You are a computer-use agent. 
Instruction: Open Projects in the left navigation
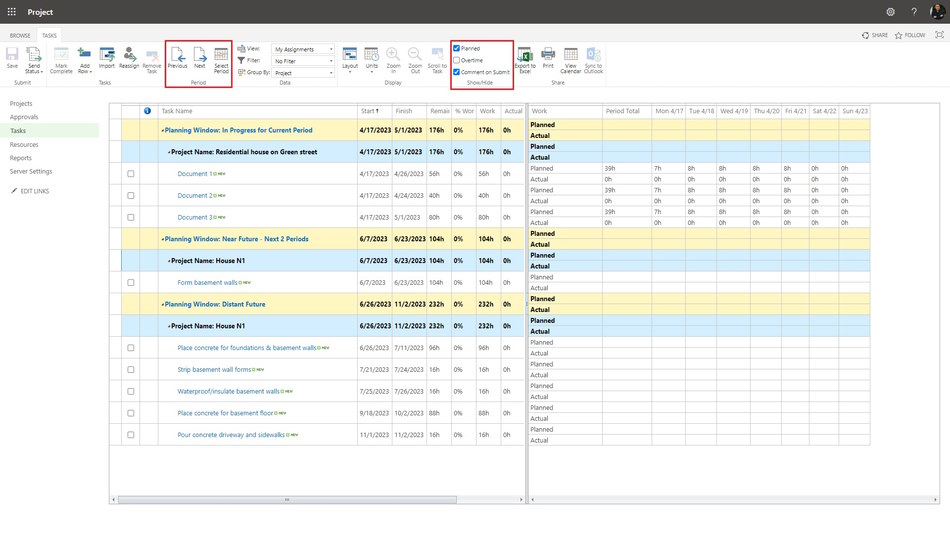(21, 104)
